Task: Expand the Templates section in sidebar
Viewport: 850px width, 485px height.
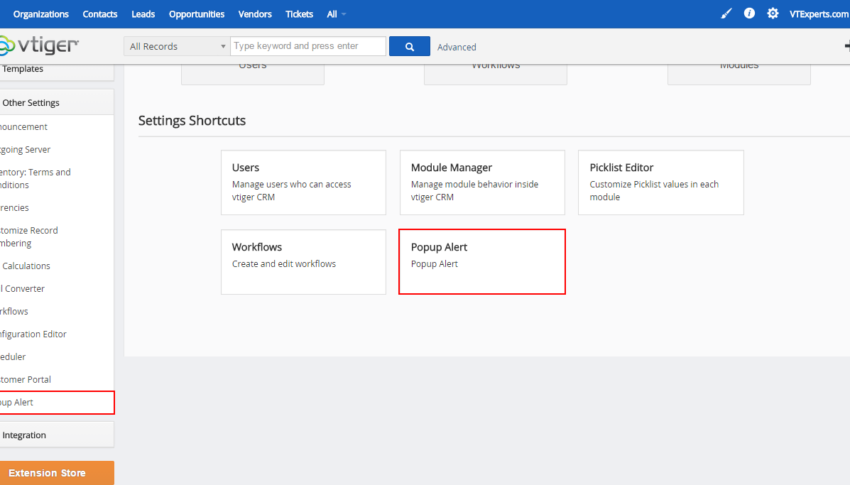Action: tap(57, 70)
